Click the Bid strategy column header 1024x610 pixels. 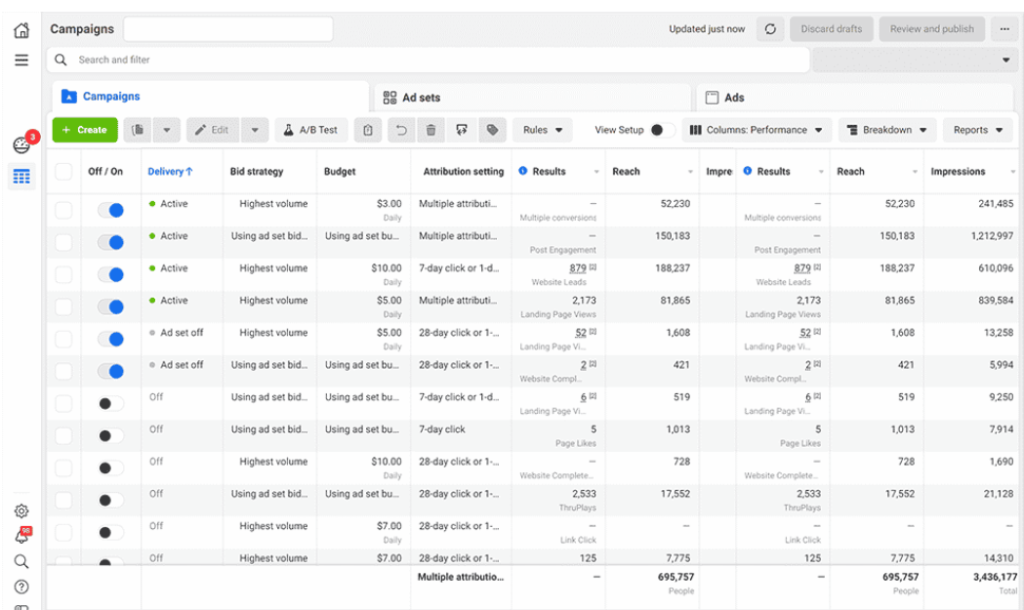(257, 171)
